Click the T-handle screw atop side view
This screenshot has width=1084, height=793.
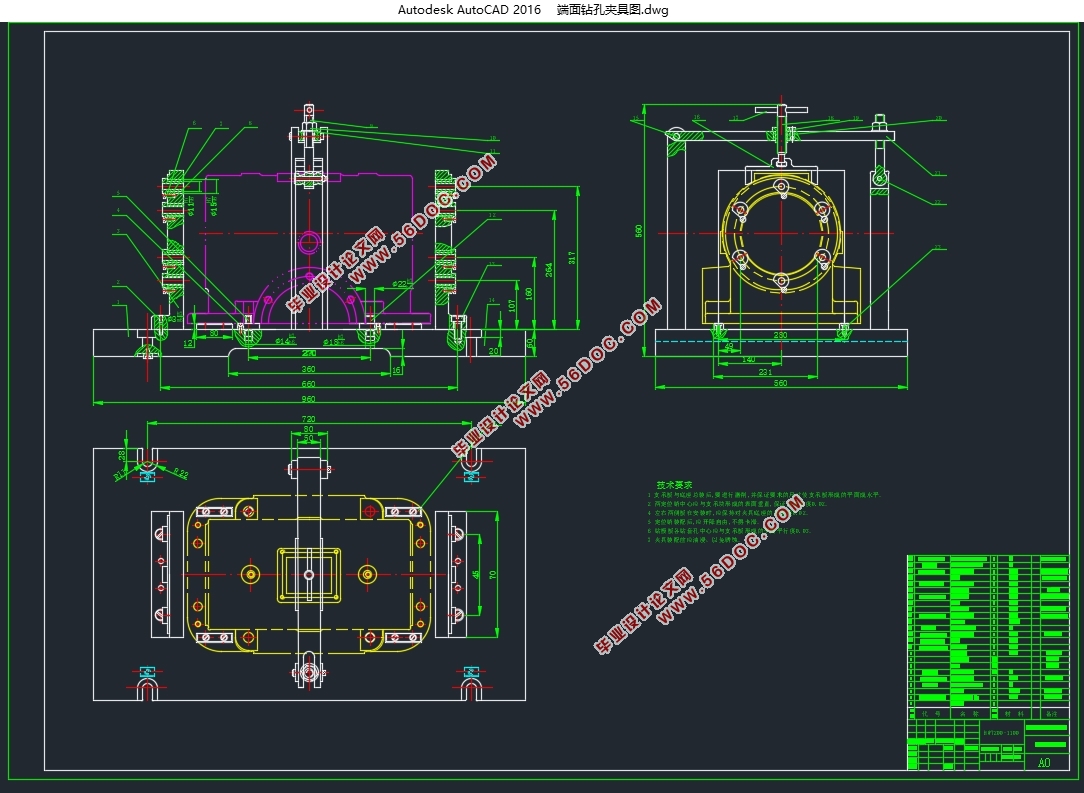click(781, 112)
